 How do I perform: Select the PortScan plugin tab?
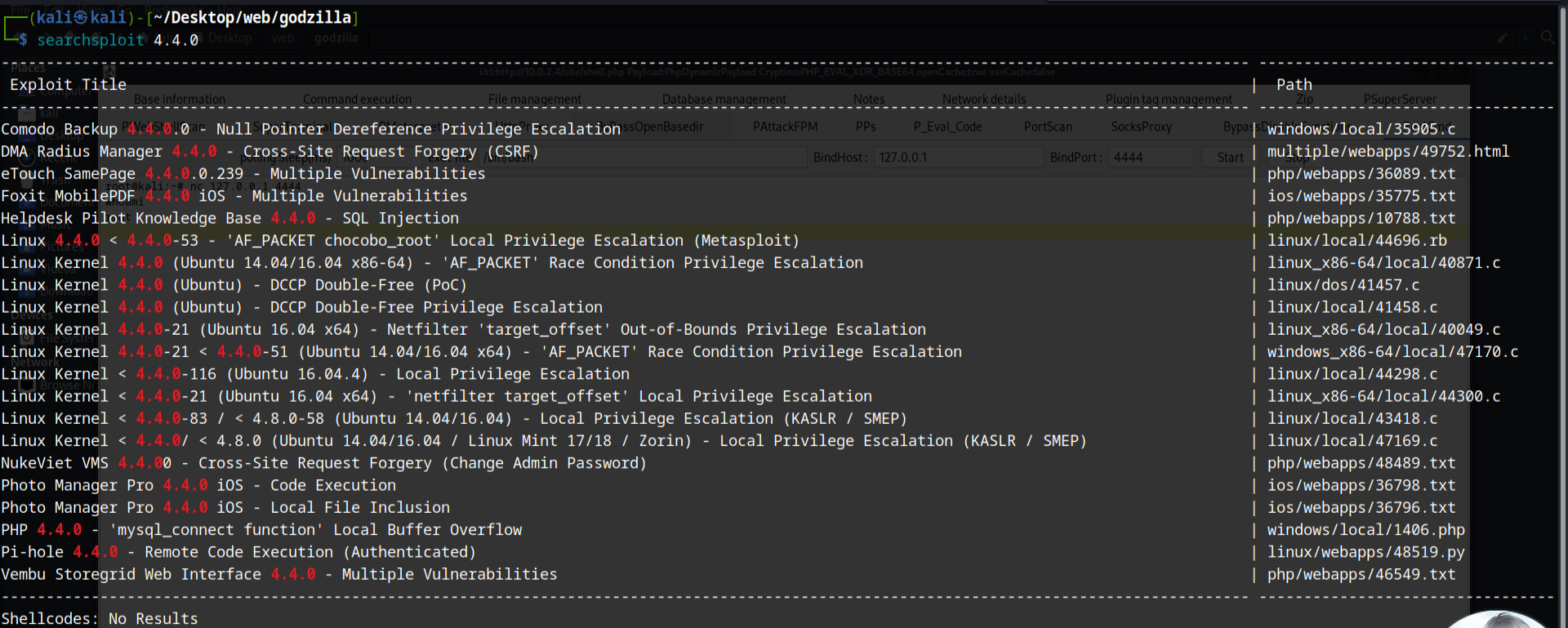pyautogui.click(x=1048, y=127)
